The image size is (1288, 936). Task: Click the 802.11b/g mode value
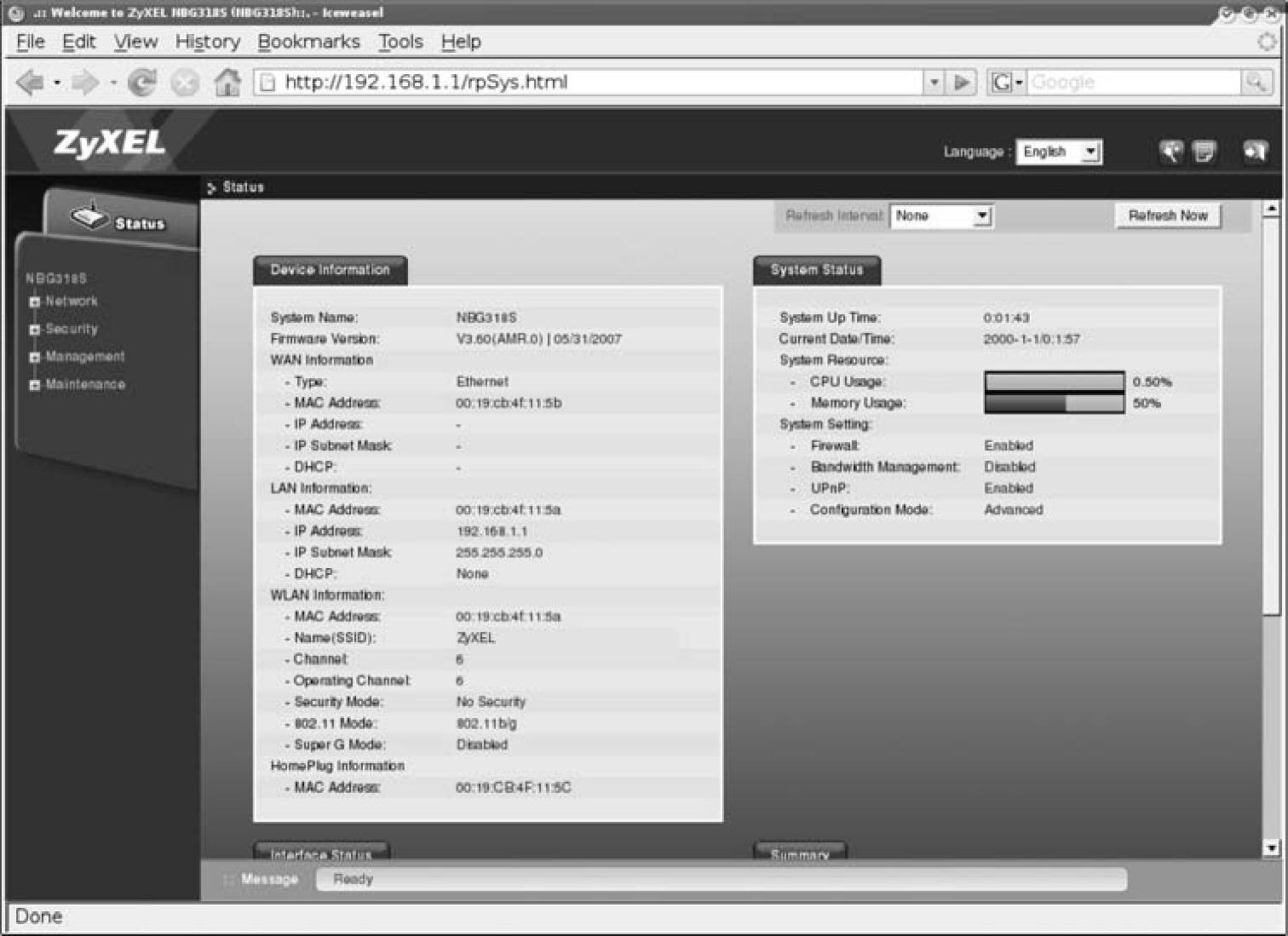tap(486, 724)
